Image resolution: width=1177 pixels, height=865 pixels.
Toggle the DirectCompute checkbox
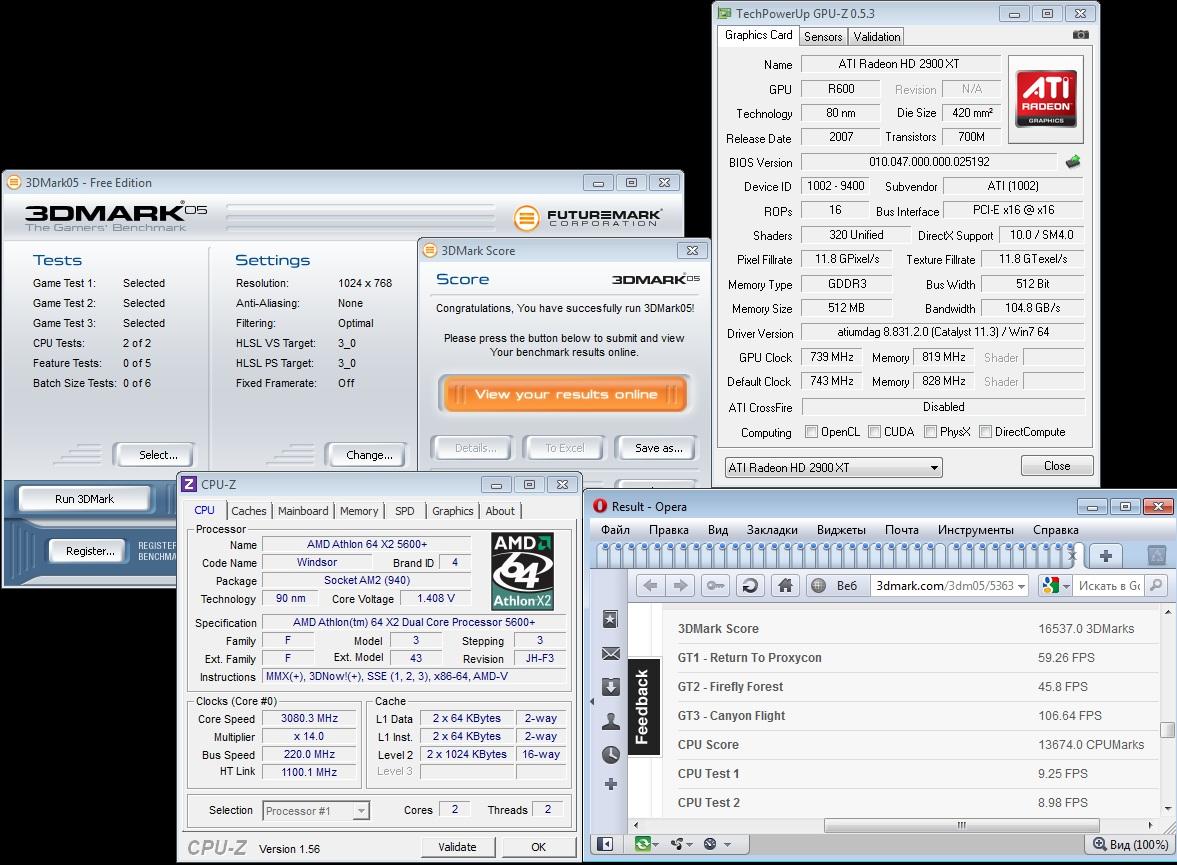985,432
